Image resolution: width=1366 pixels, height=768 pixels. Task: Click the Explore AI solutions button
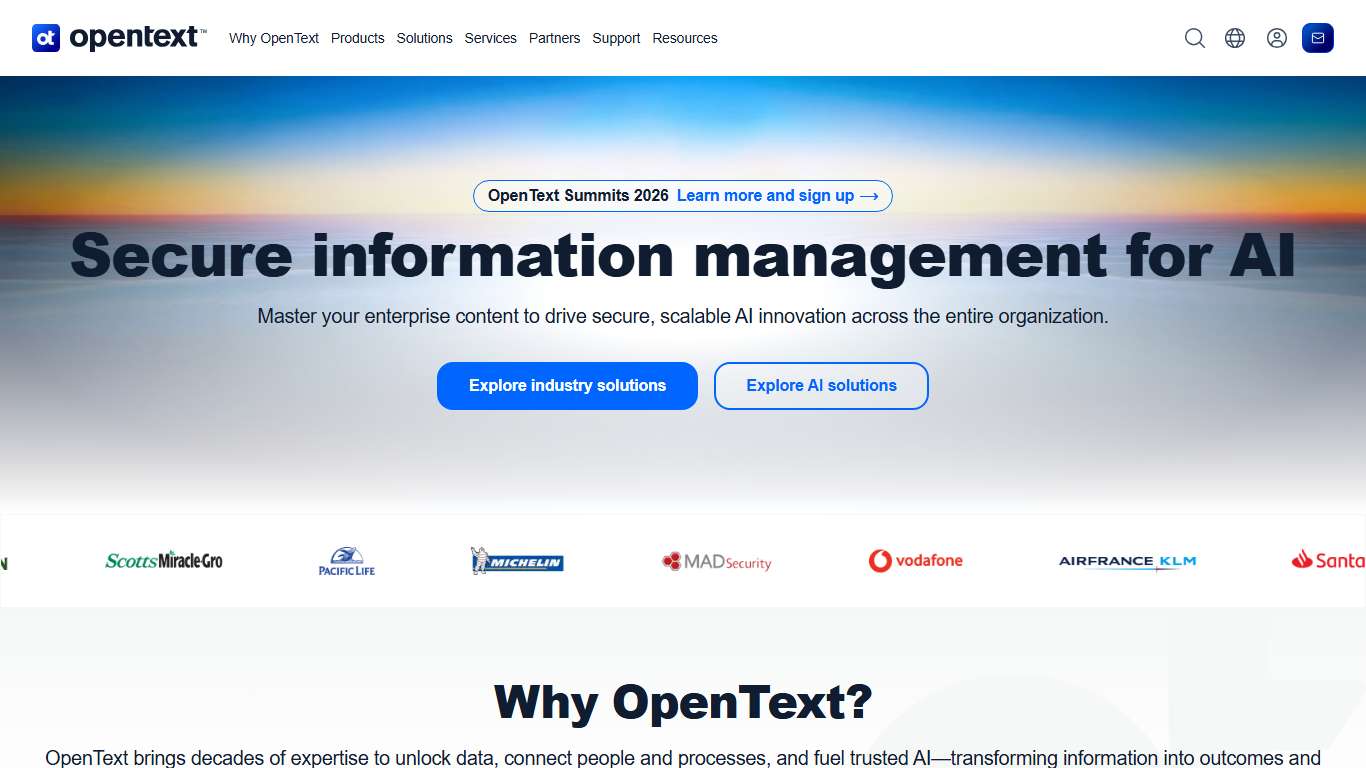[821, 385]
